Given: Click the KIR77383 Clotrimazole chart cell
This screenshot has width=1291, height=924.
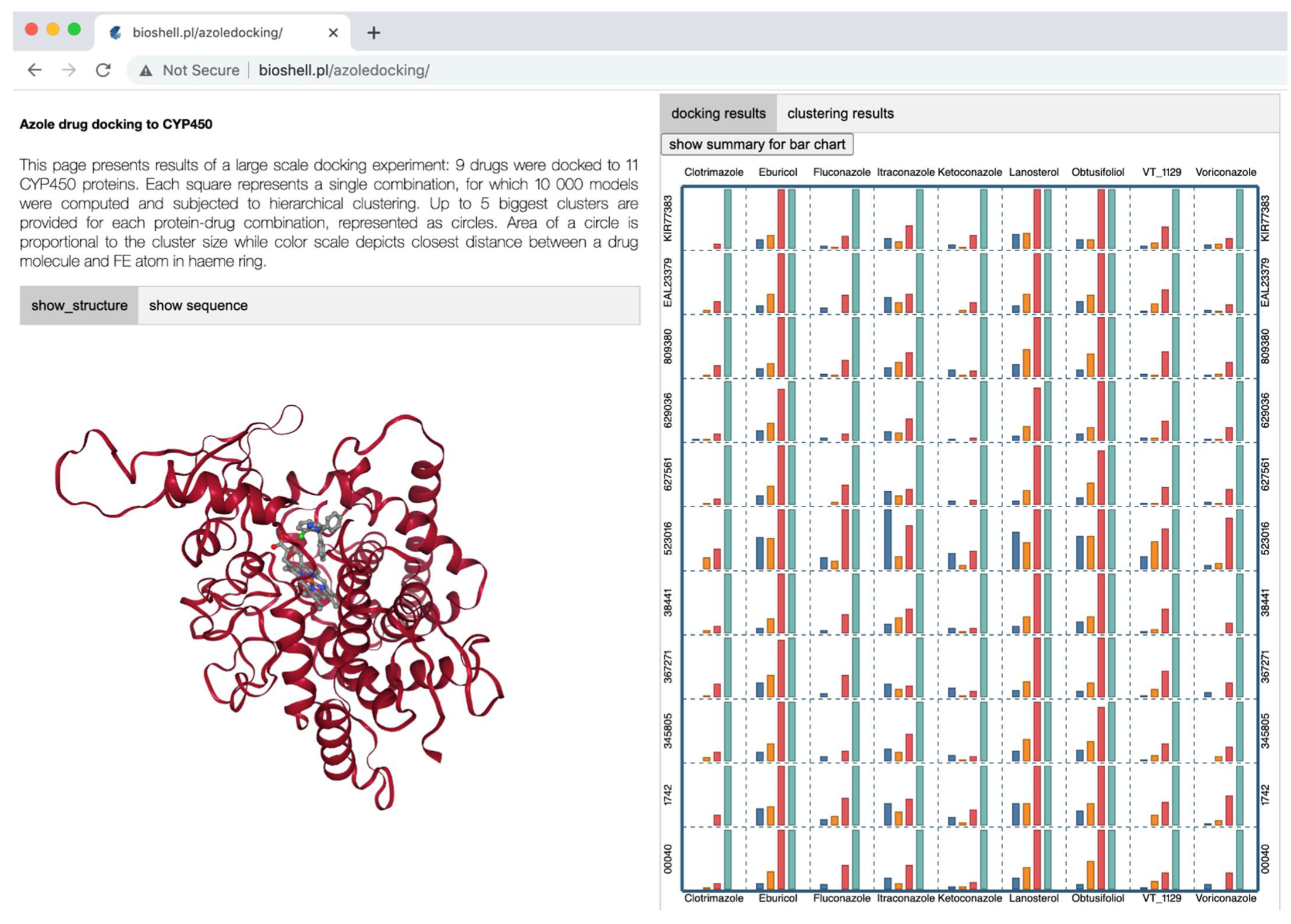Looking at the screenshot, I should coord(713,219).
